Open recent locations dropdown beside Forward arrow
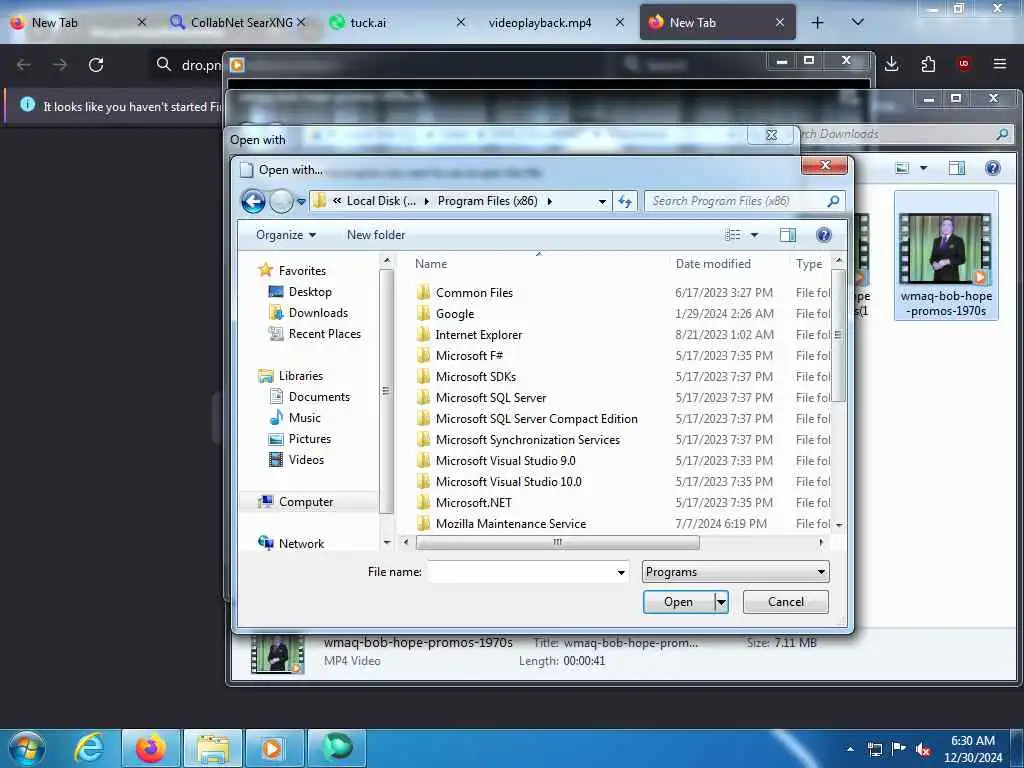 point(301,202)
